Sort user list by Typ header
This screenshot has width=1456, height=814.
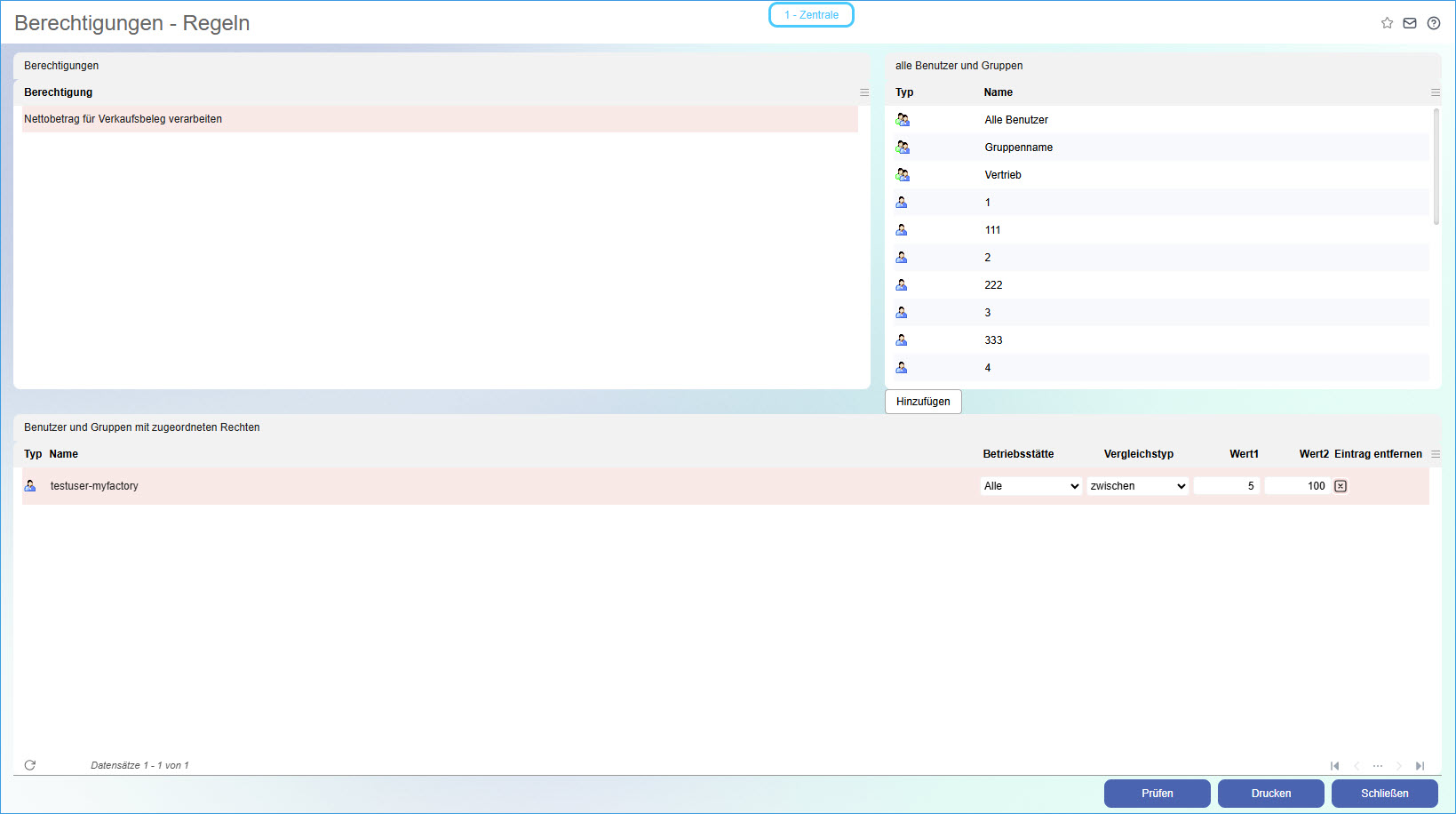coord(904,92)
